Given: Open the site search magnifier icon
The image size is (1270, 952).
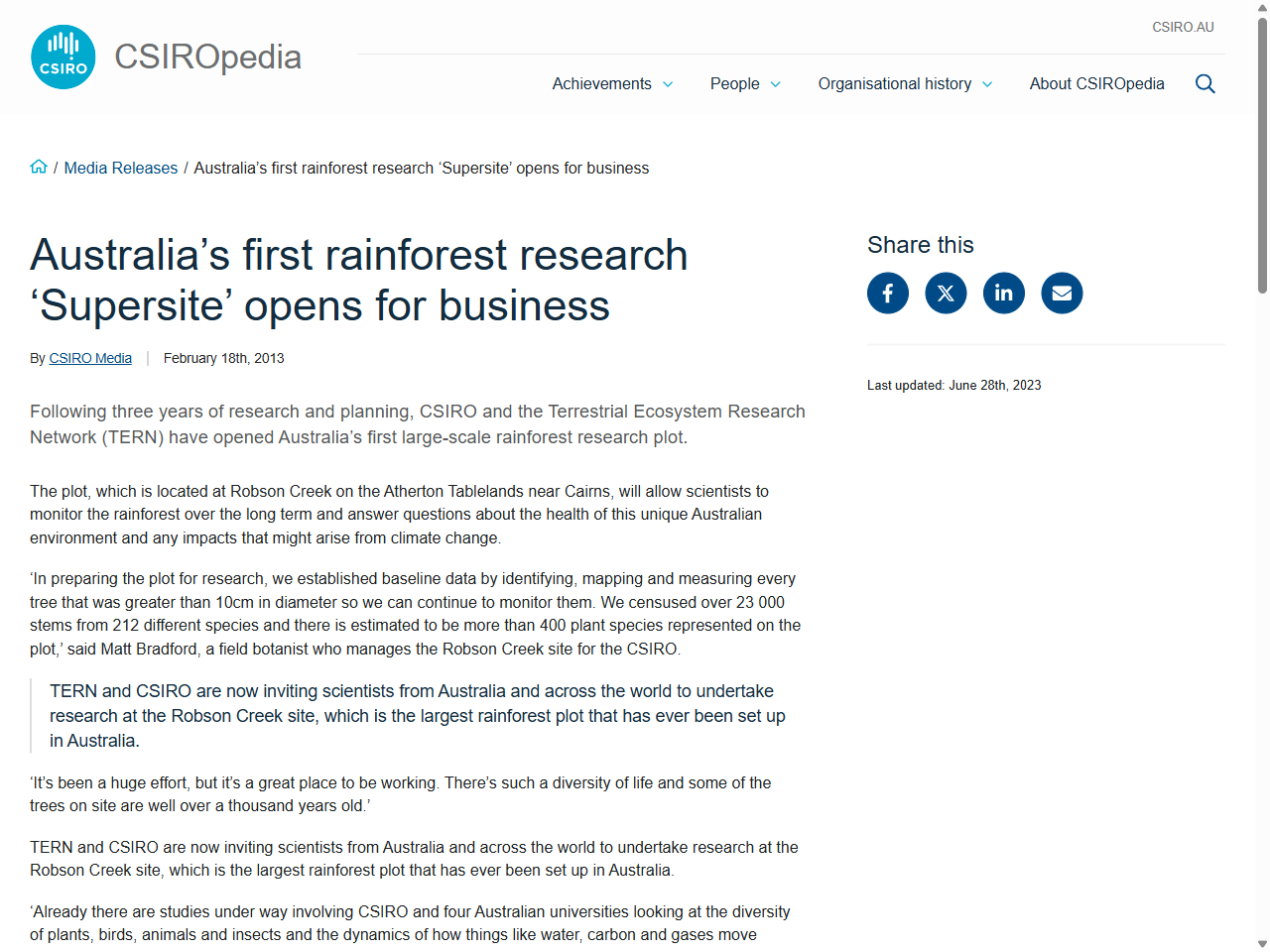Looking at the screenshot, I should tap(1205, 84).
